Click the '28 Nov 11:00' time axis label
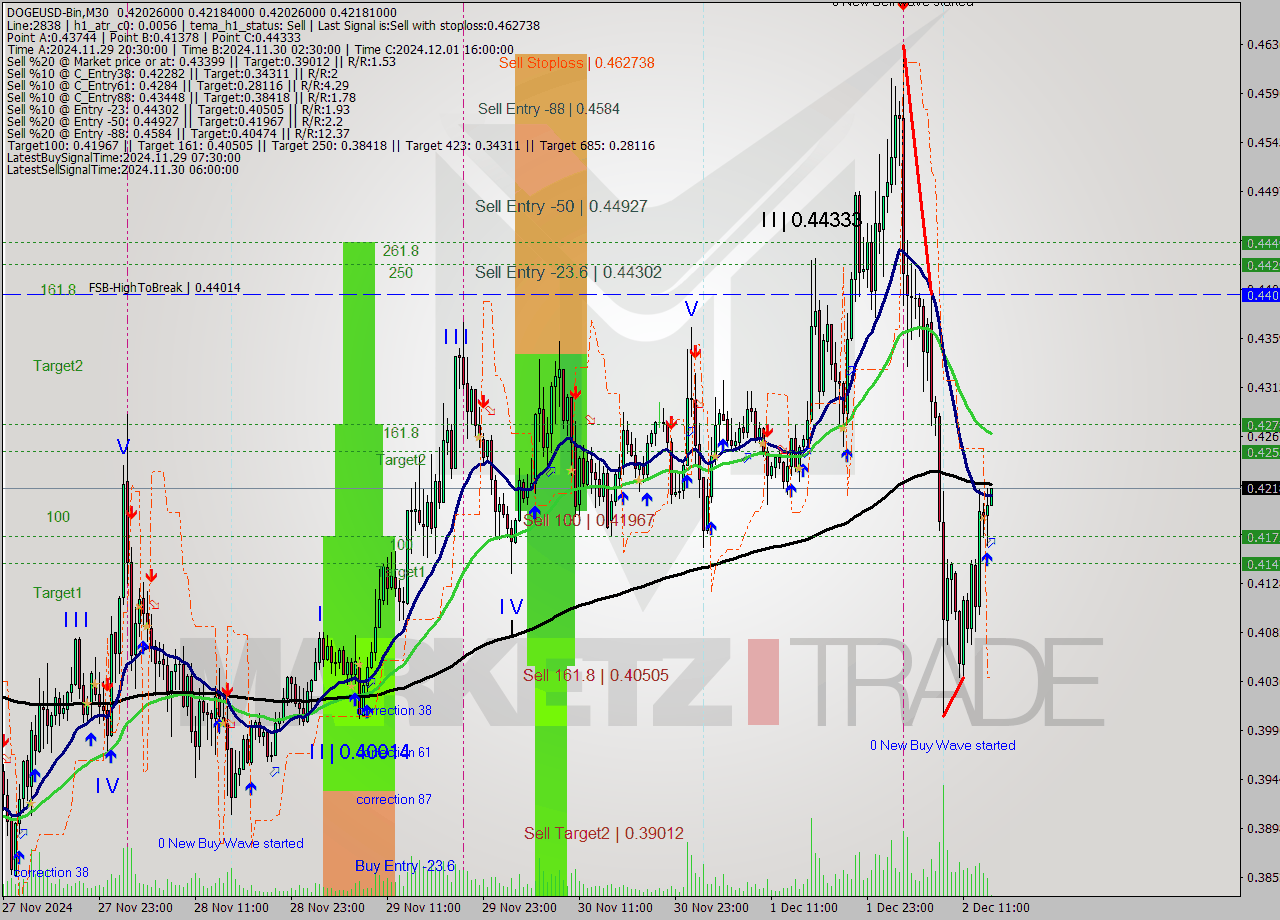The image size is (1280, 920). point(230,908)
